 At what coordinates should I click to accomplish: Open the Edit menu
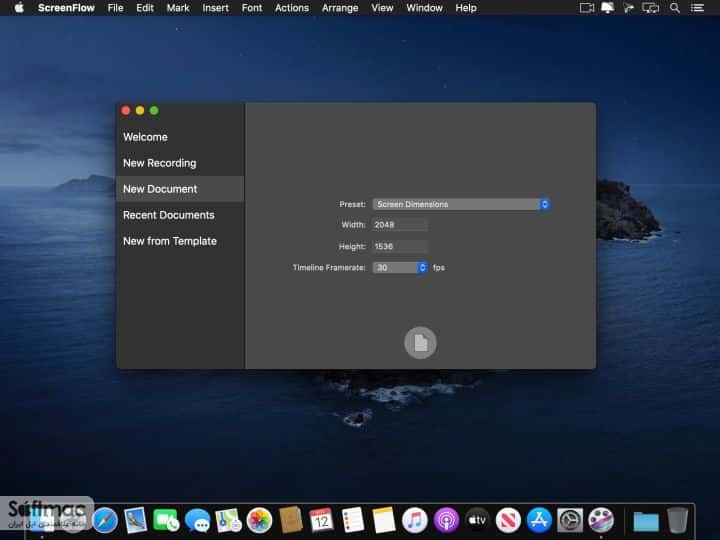pos(145,8)
